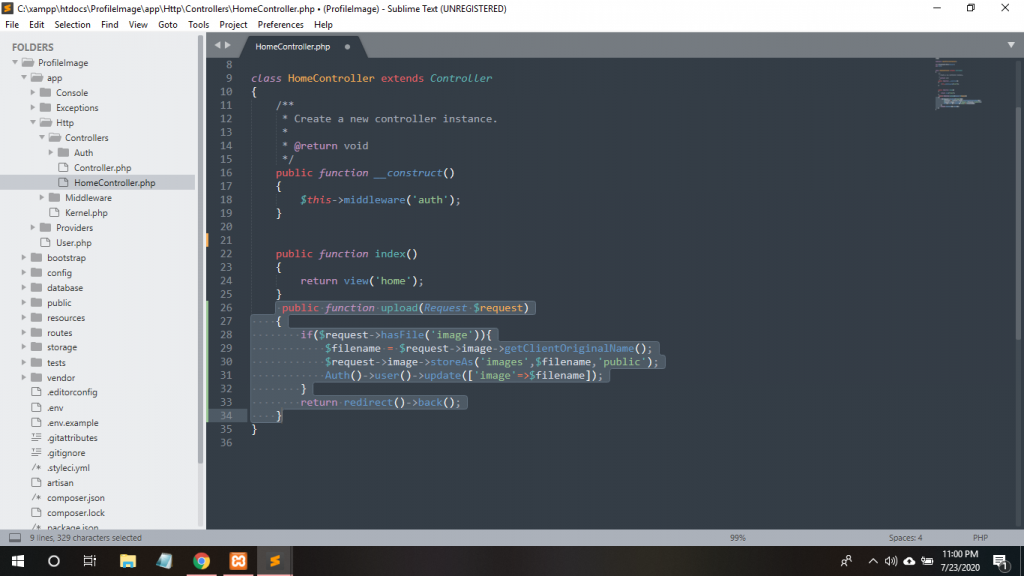Open the Preferences menu
Screen dimensions: 1024x576
tap(280, 24)
